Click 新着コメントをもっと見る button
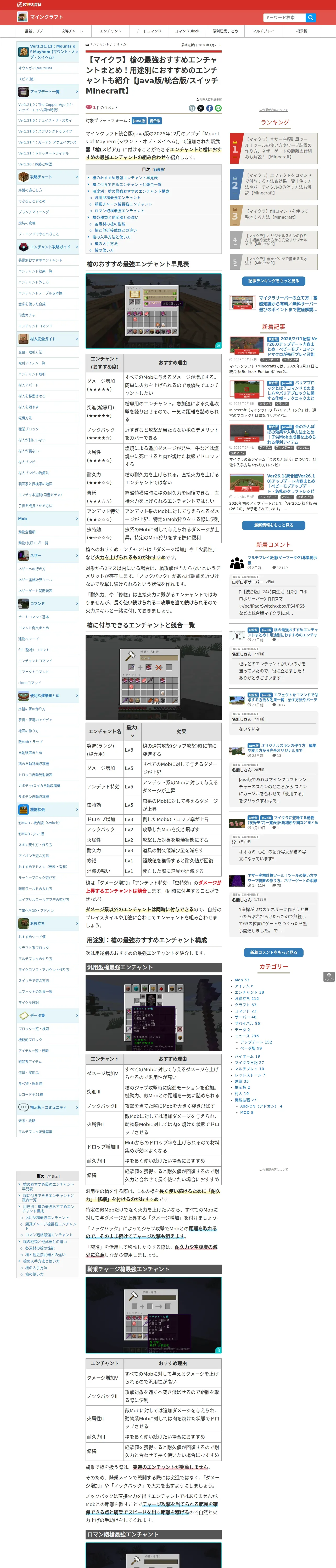The width and height of the screenshot is (336, 1568). click(x=274, y=953)
